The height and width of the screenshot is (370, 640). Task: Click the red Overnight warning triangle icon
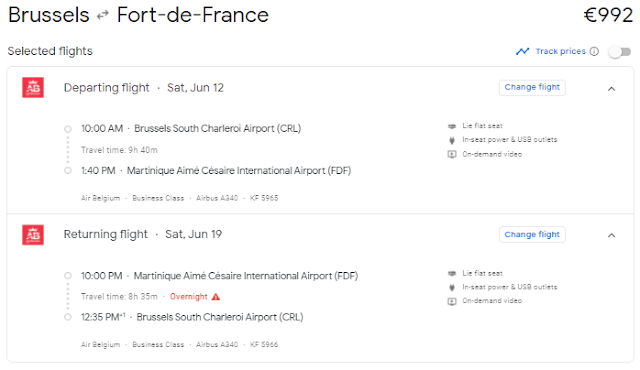tap(216, 297)
